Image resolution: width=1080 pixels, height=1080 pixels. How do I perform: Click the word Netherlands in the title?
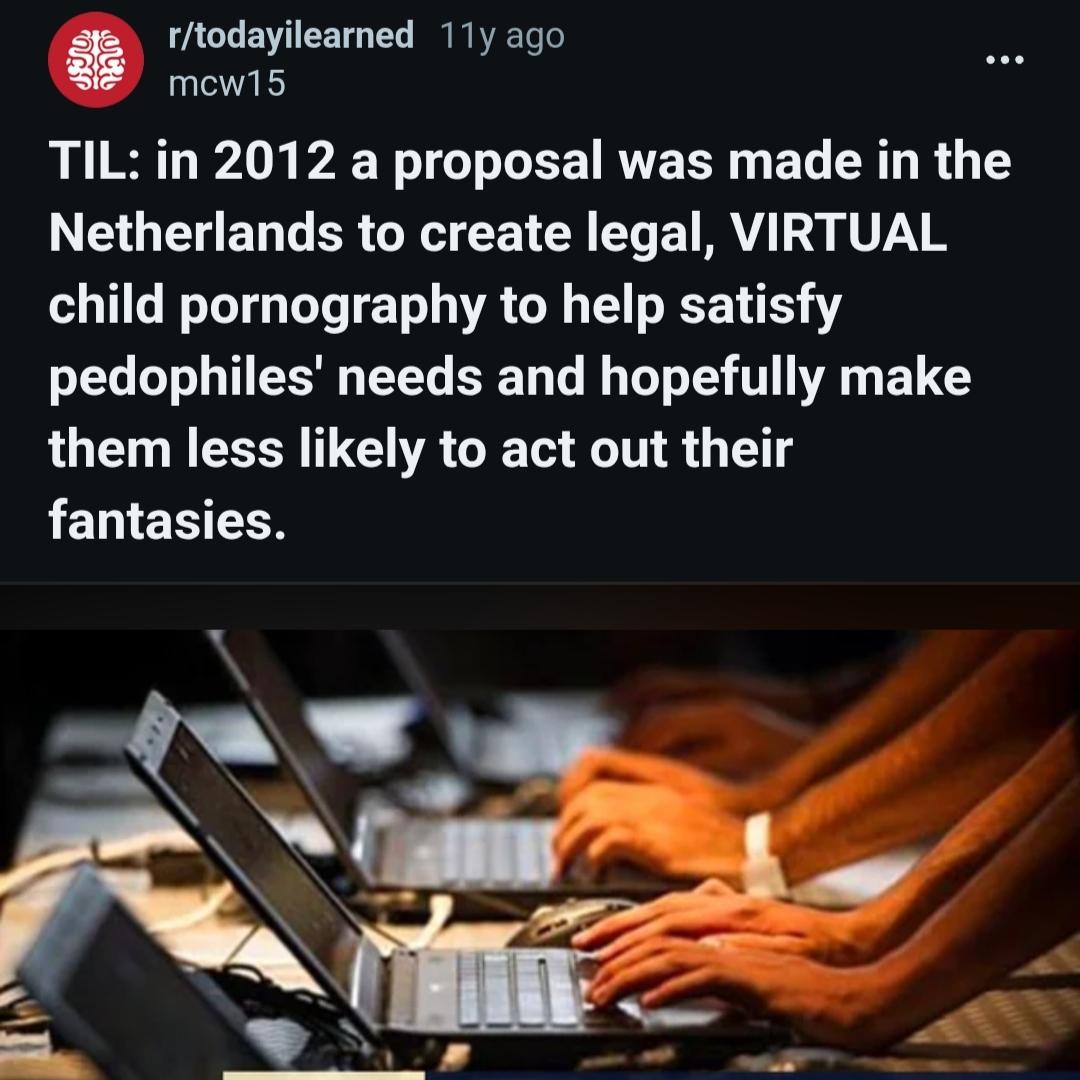click(x=196, y=232)
